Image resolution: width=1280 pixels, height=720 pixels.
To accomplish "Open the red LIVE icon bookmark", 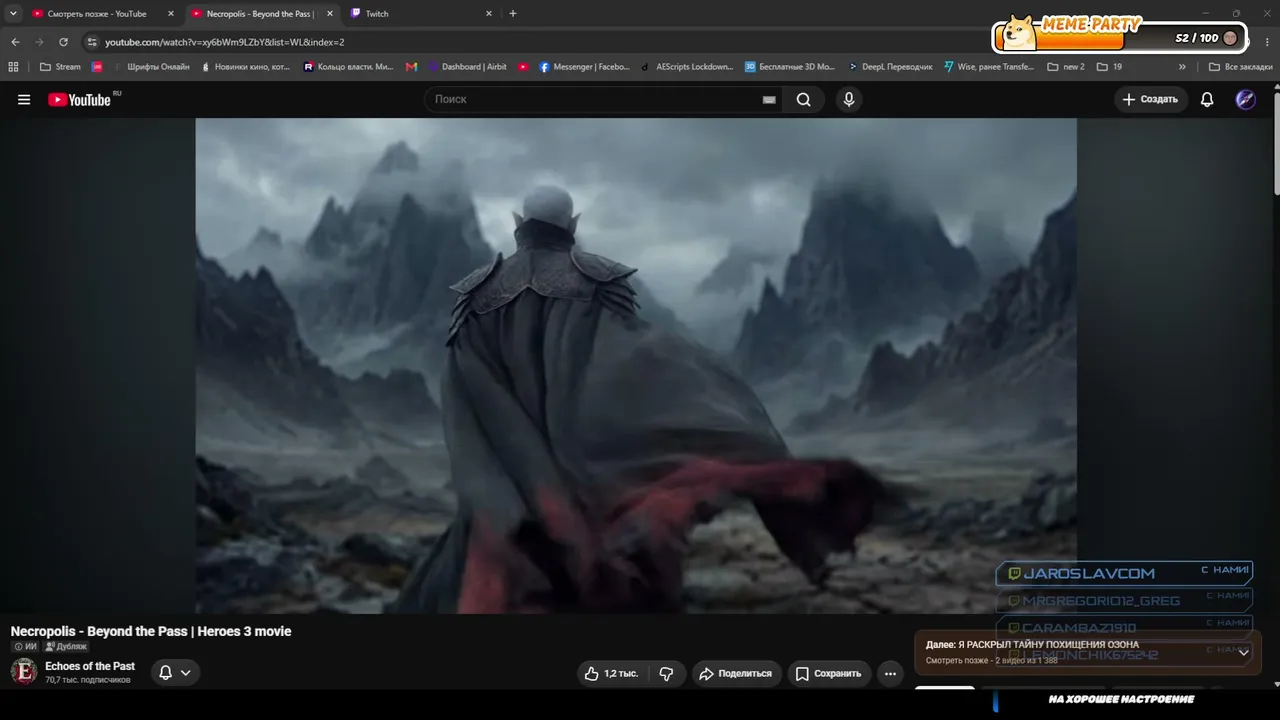I will [x=97, y=67].
